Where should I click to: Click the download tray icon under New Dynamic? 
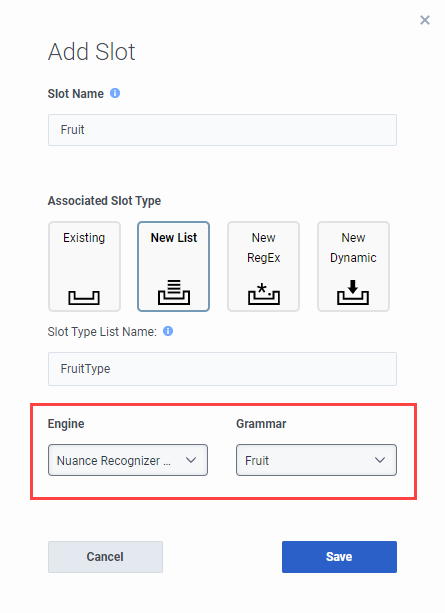353,292
